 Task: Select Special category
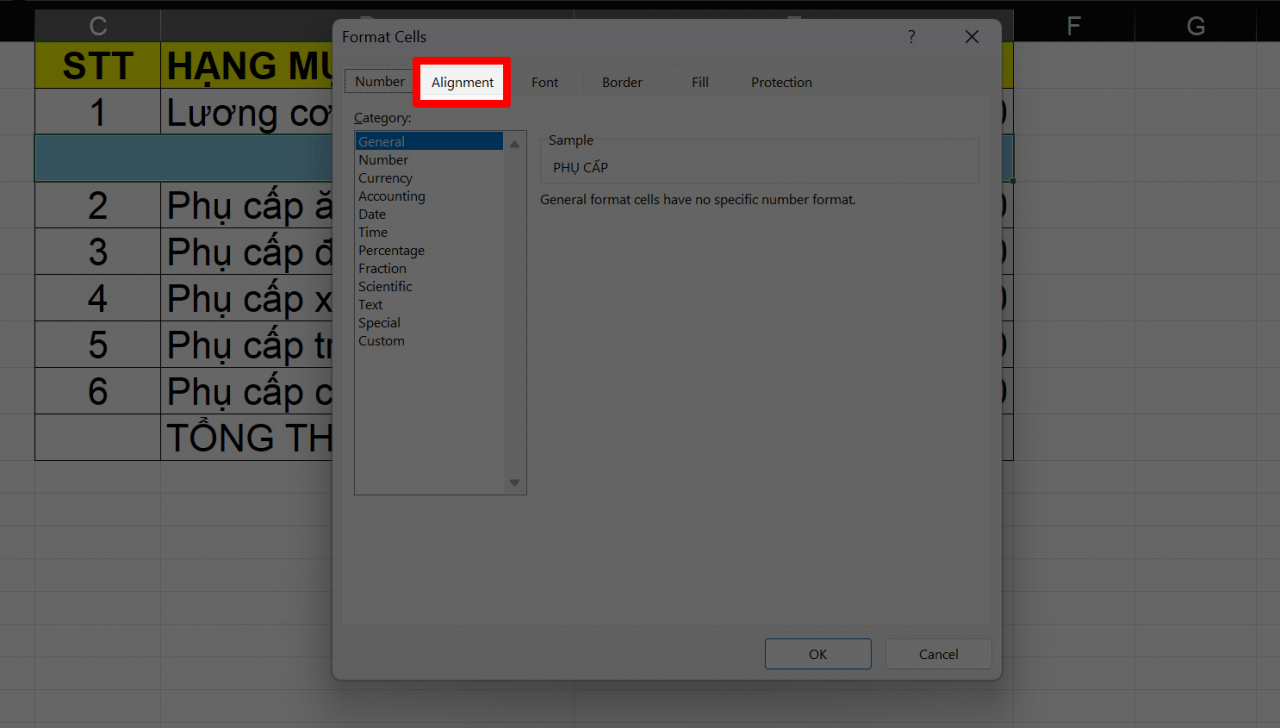[x=430, y=322]
